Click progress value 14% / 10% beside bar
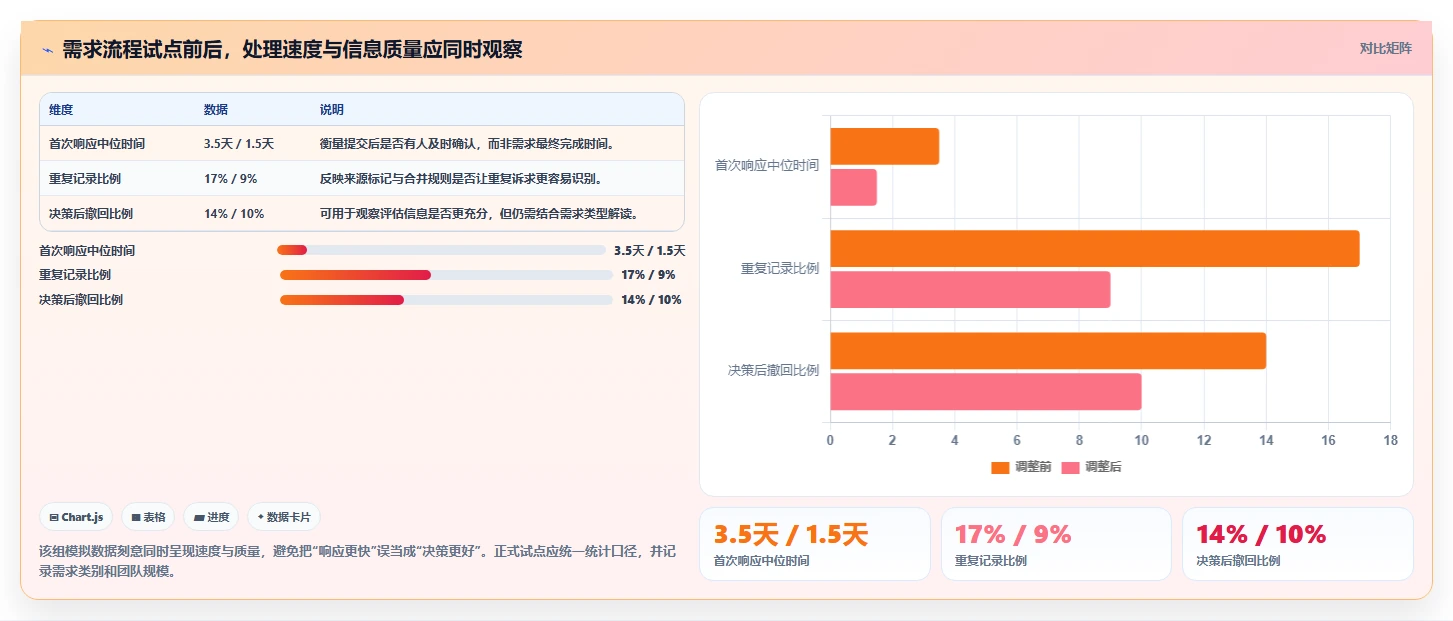Viewport: 1453px width, 621px height. pos(651,300)
